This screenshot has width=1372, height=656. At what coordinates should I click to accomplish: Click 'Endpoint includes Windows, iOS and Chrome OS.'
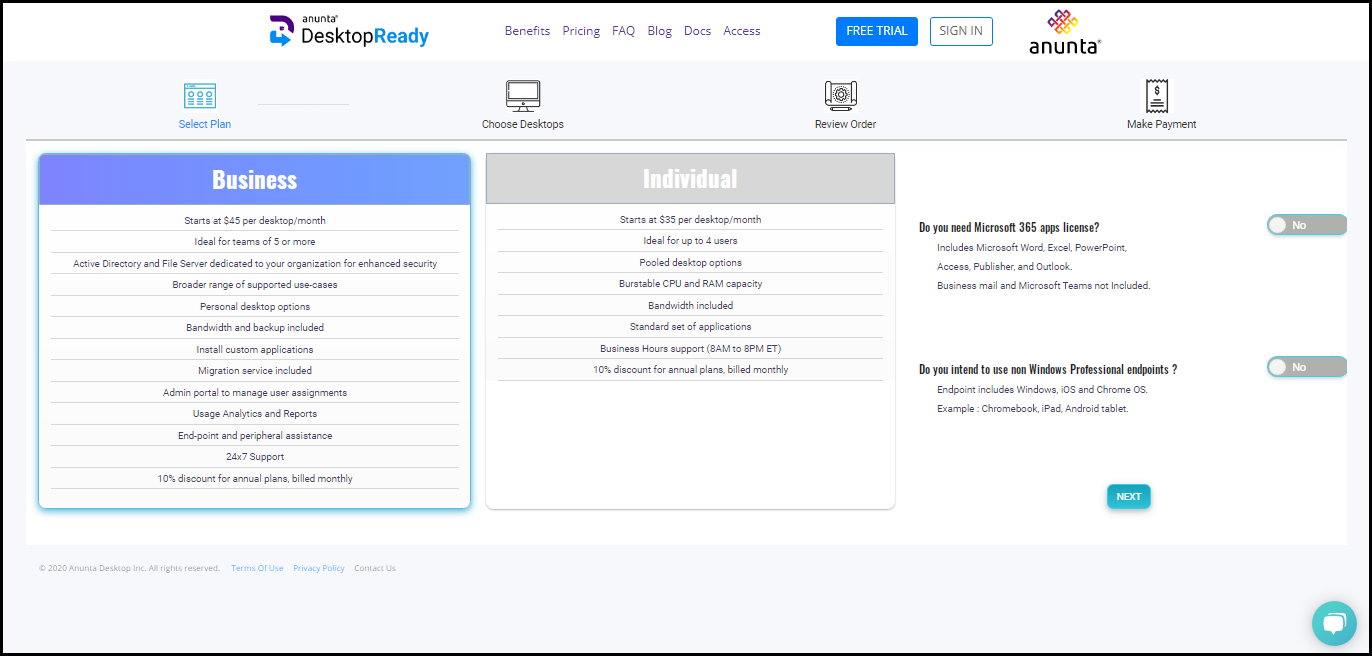[1042, 390]
